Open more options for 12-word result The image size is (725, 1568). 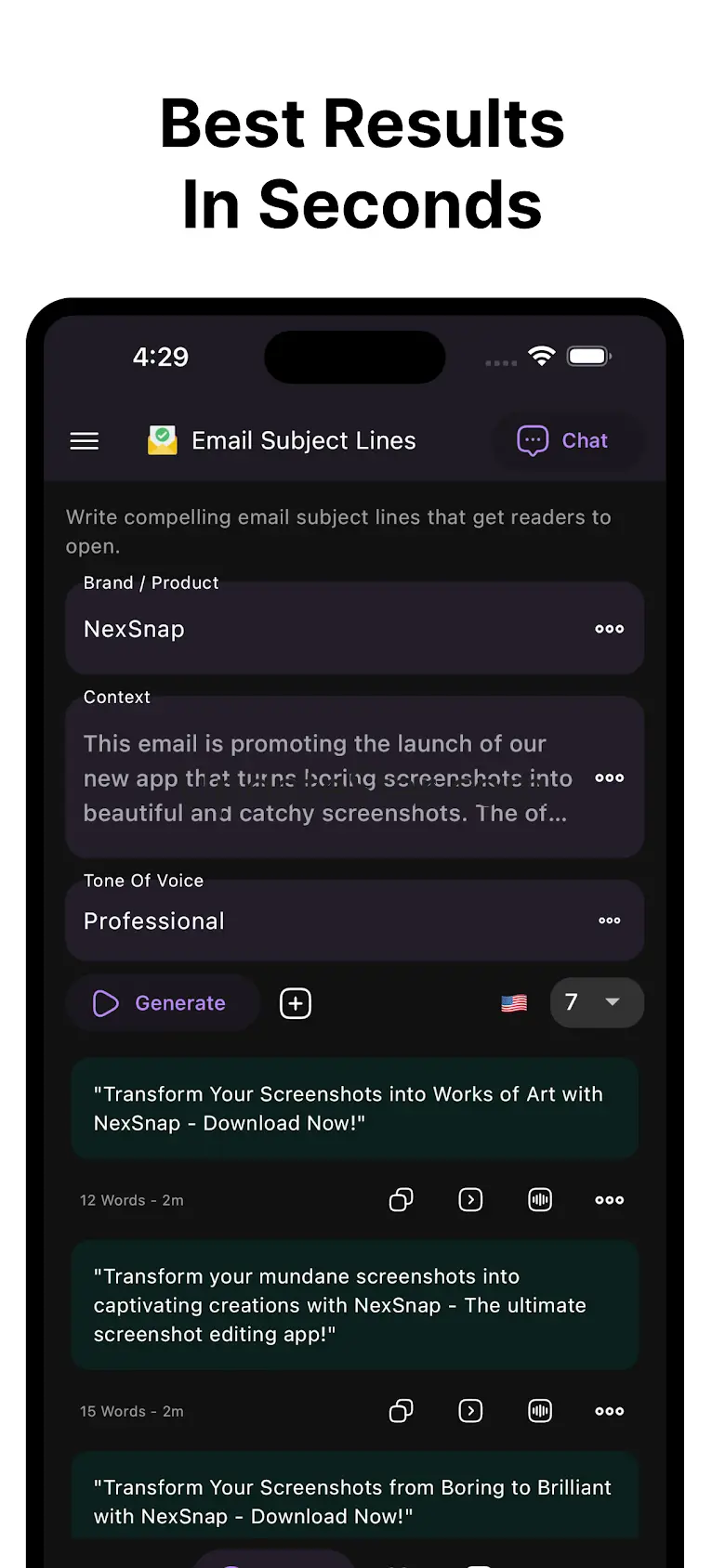pyautogui.click(x=609, y=1200)
